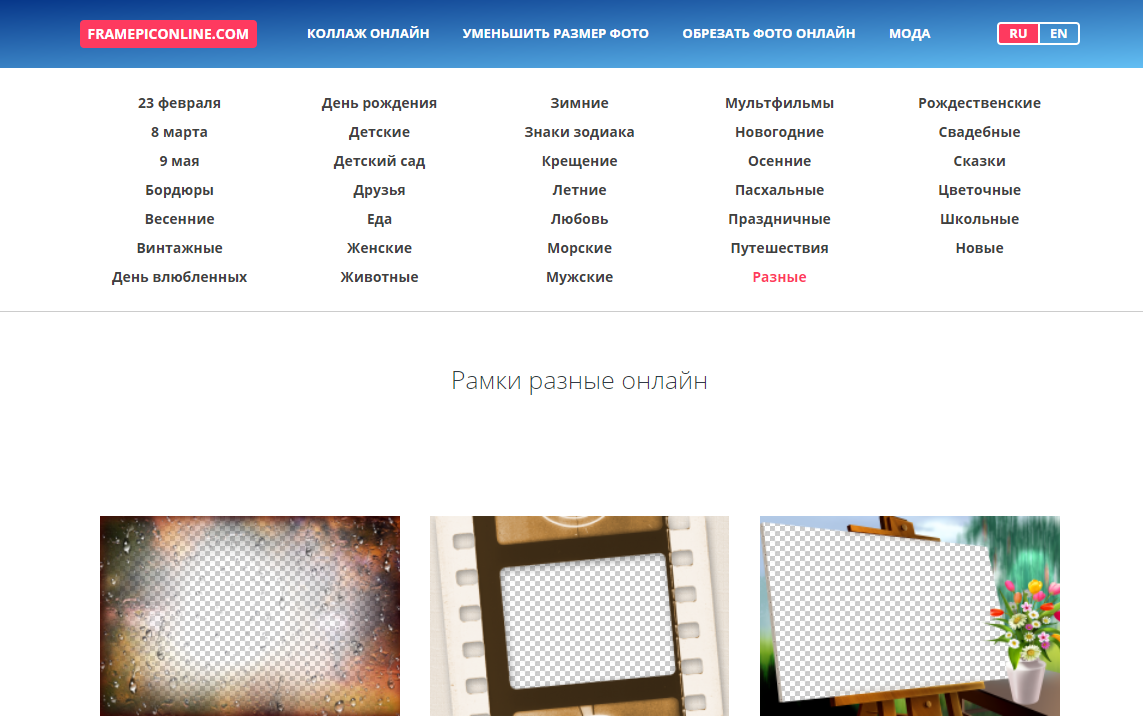Select Знаки зодиака category

[580, 132]
